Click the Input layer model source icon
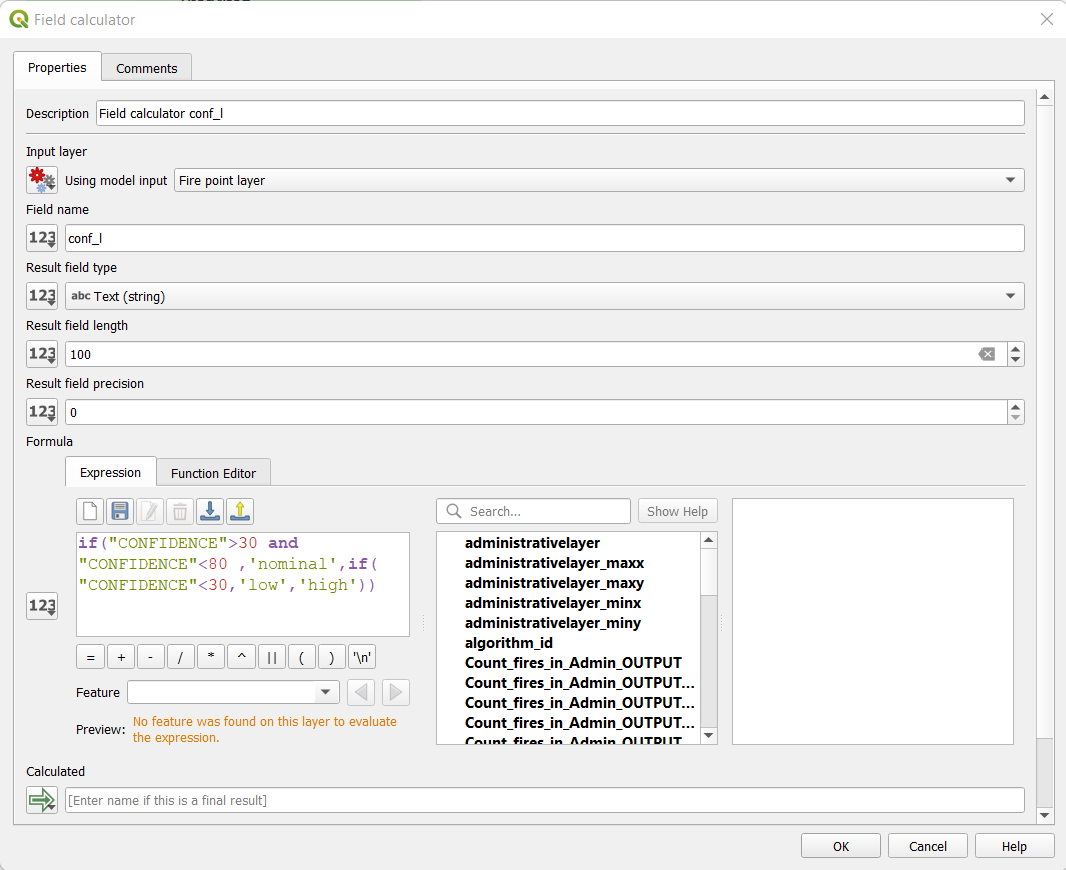The width and height of the screenshot is (1066, 870). 42,180
